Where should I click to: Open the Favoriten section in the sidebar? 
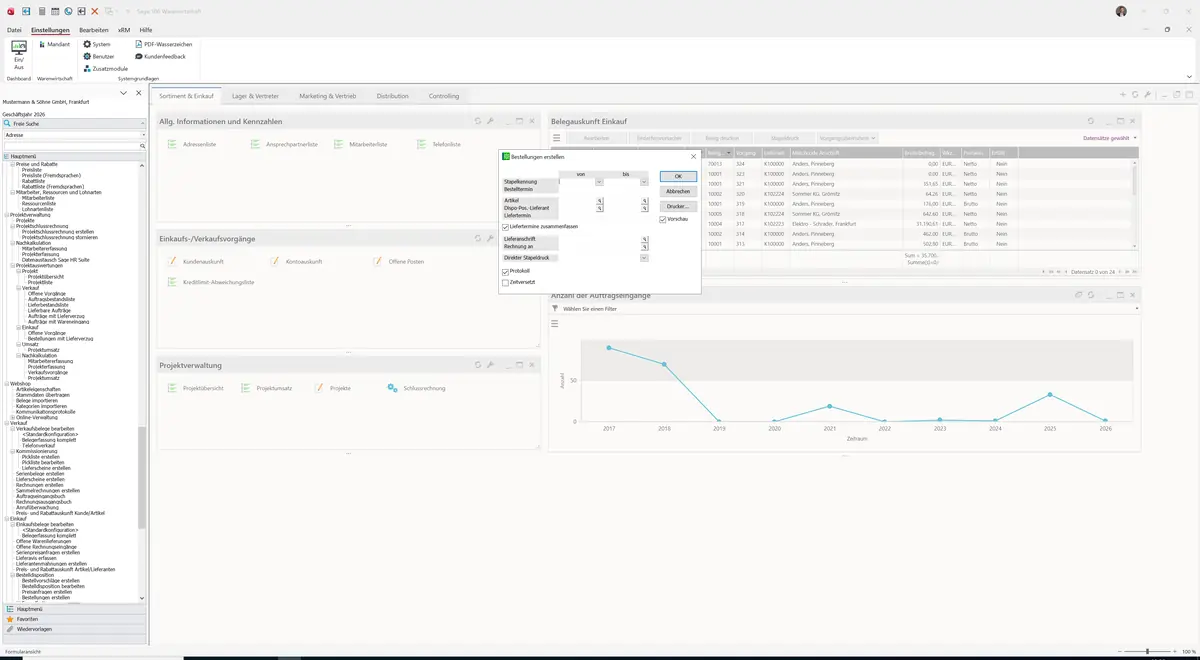[x=74, y=619]
